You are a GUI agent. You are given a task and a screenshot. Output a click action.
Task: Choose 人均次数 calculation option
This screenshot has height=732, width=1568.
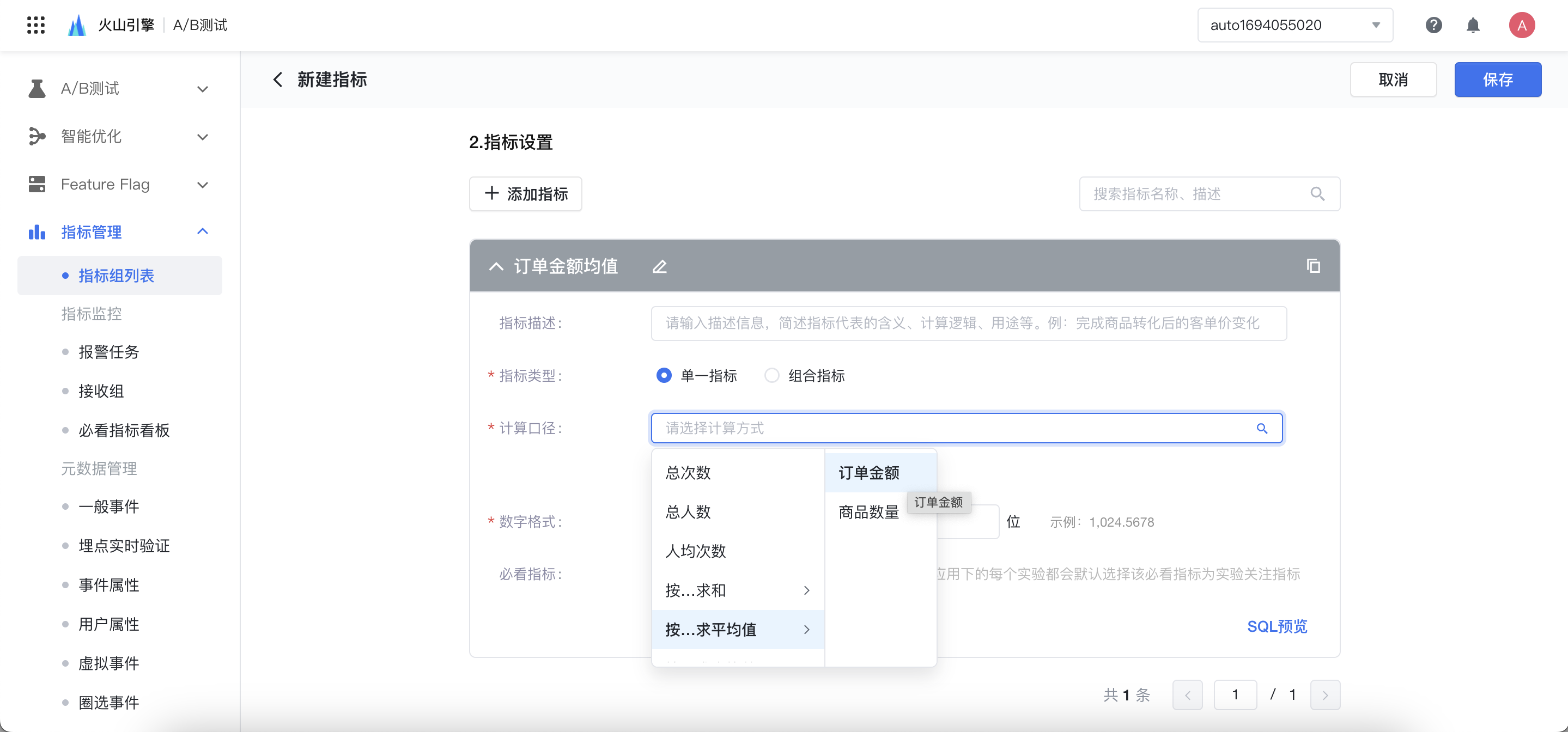click(x=738, y=551)
